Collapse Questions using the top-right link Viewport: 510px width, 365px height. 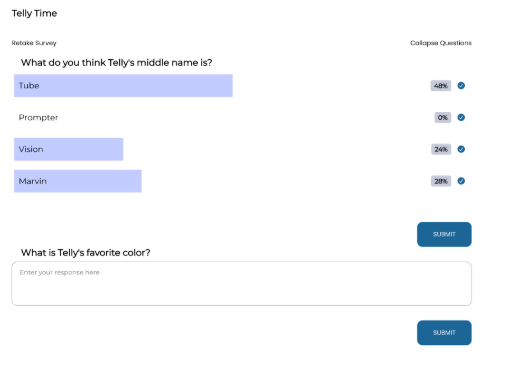click(441, 43)
